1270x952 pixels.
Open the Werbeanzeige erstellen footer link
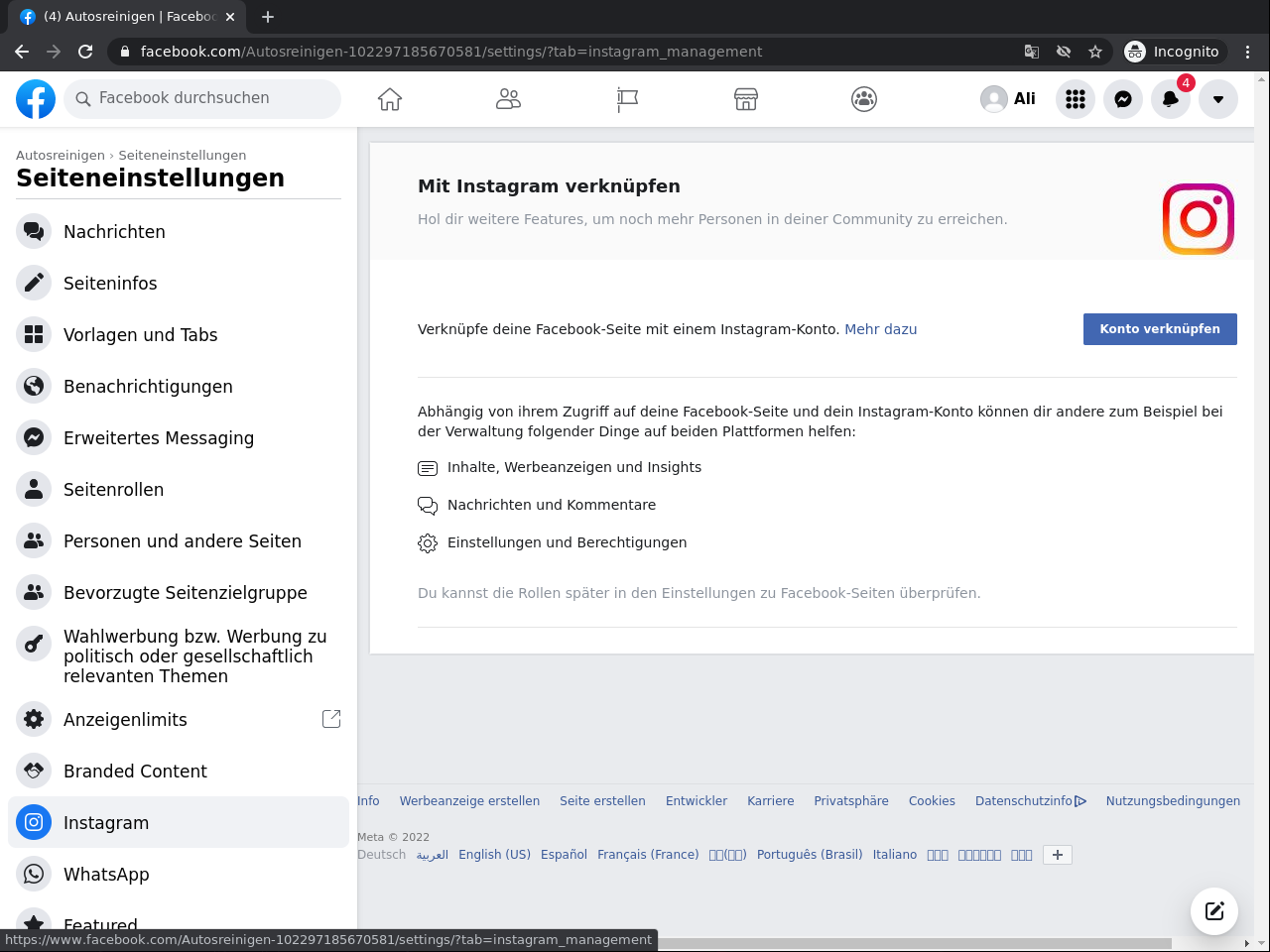(469, 801)
